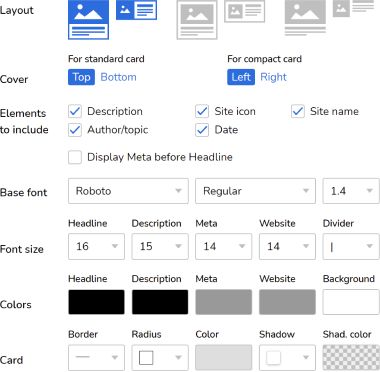The height and width of the screenshot is (372, 380).
Task: Open the Regular font weight dropdown
Action: pos(255,191)
